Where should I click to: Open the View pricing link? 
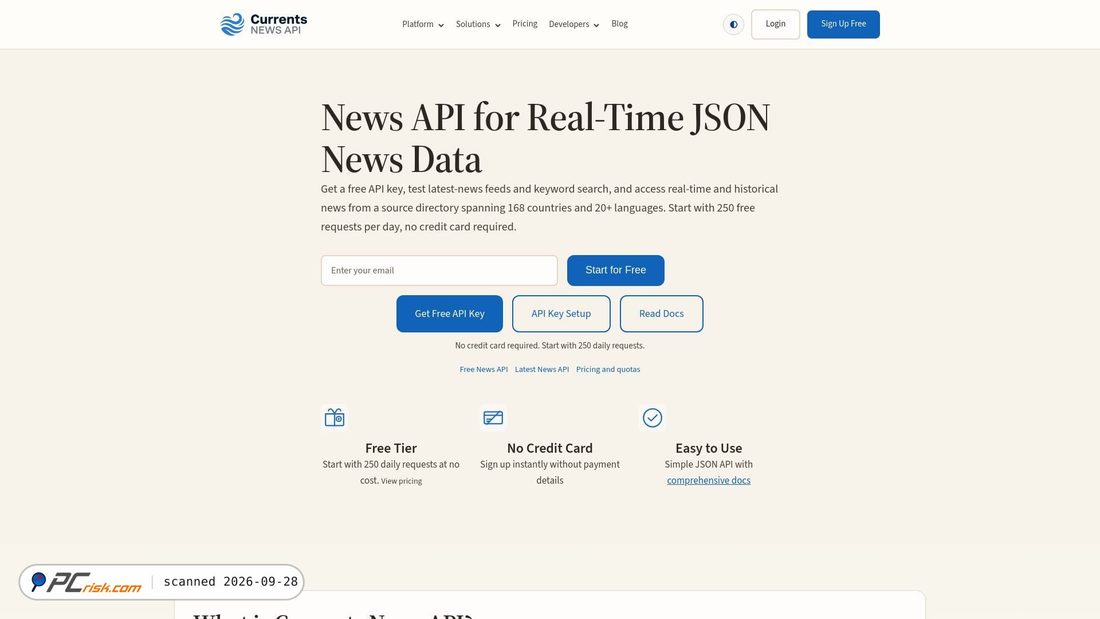(401, 481)
